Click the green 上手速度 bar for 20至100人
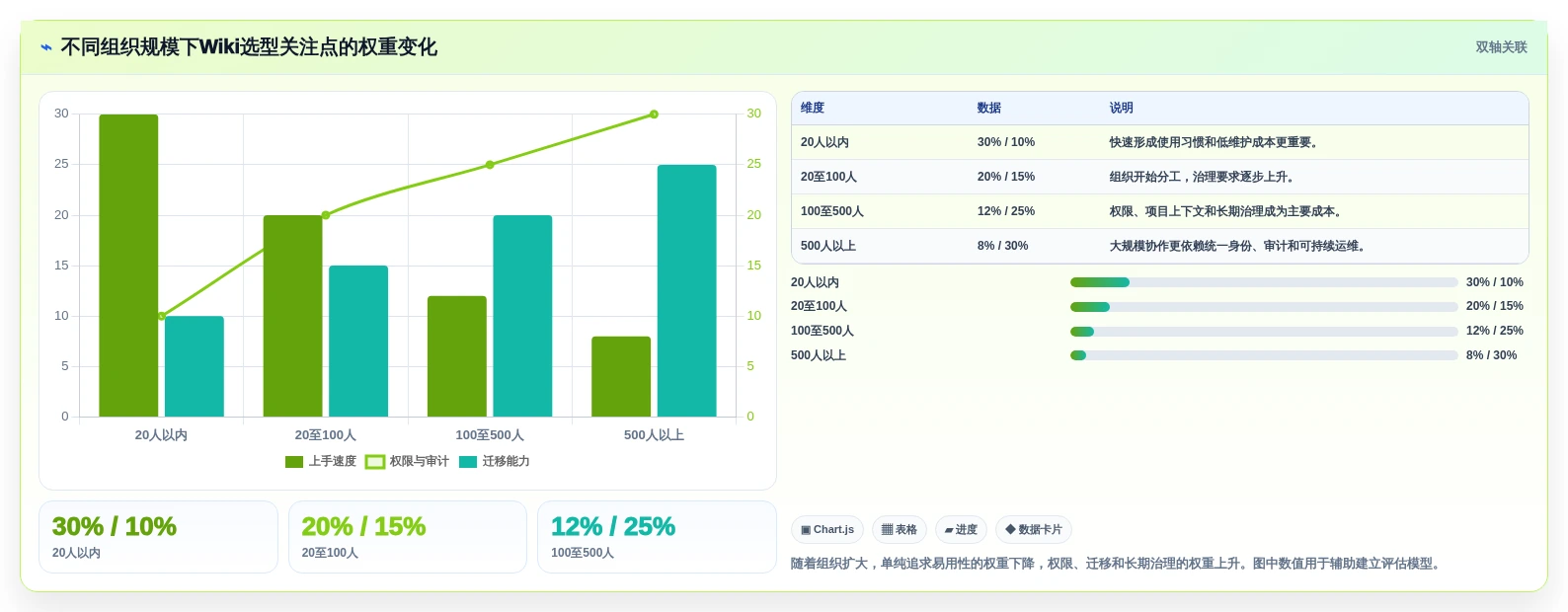 click(x=293, y=316)
